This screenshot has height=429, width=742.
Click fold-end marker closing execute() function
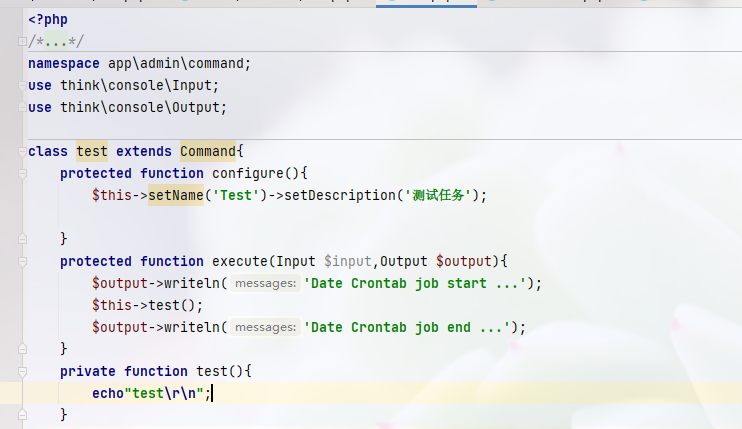pyautogui.click(x=22, y=349)
